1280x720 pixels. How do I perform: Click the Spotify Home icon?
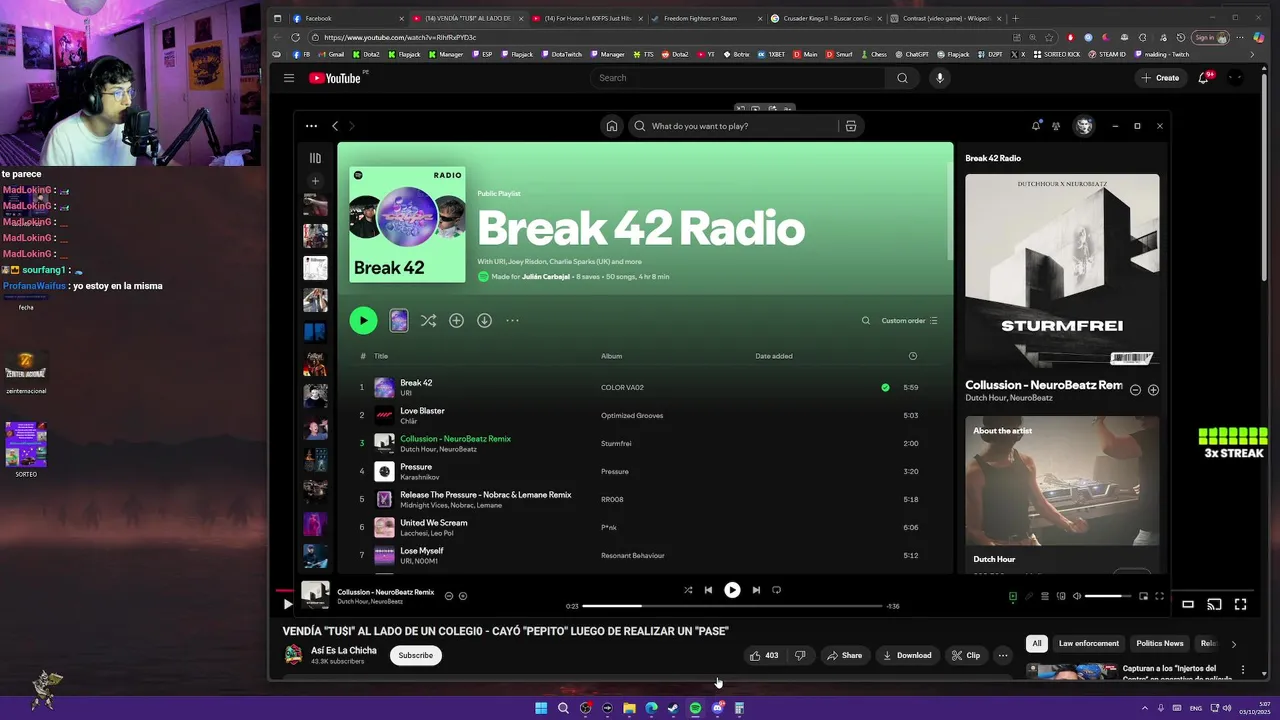point(611,126)
